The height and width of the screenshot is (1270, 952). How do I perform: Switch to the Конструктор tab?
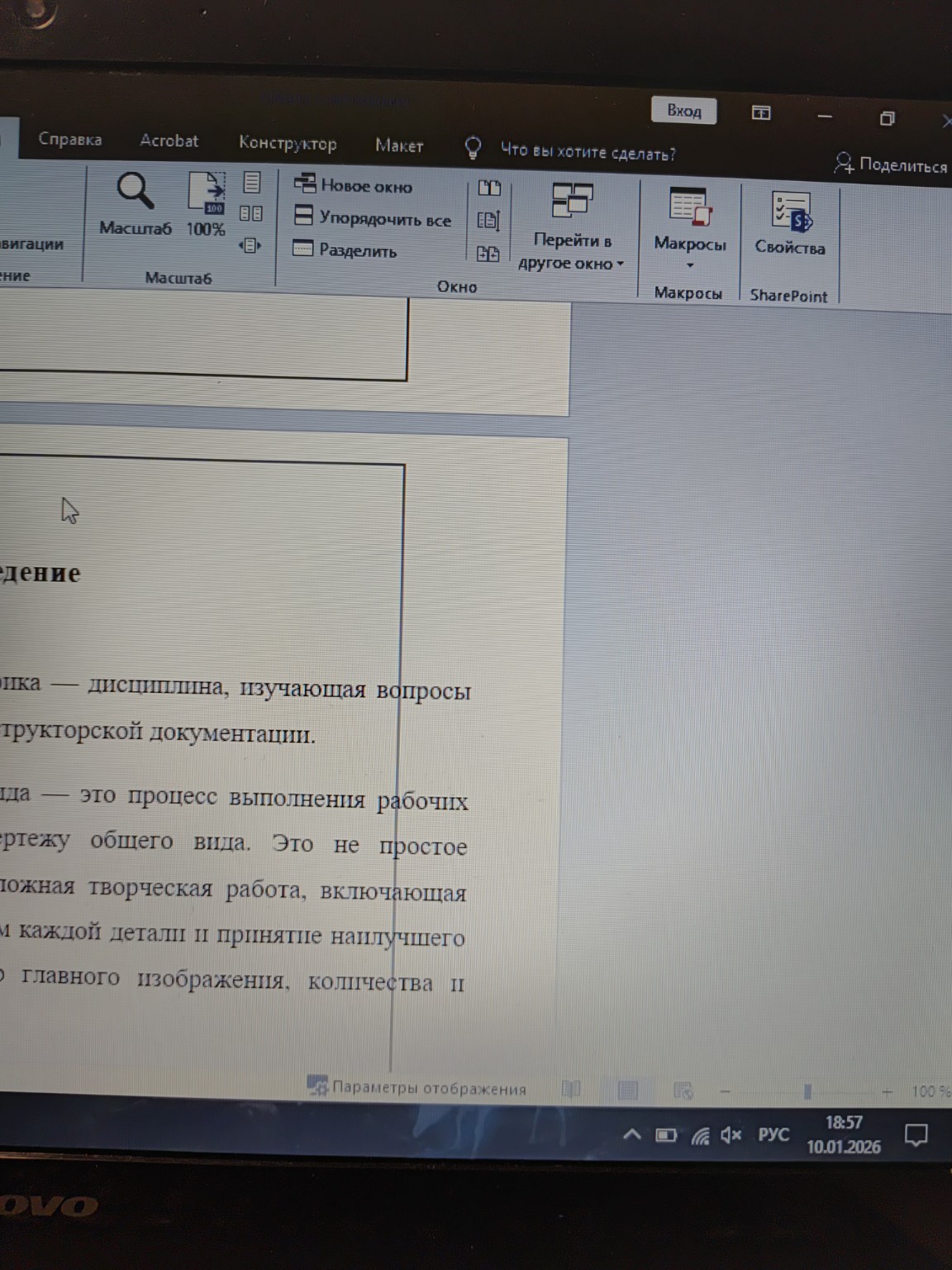coord(288,144)
